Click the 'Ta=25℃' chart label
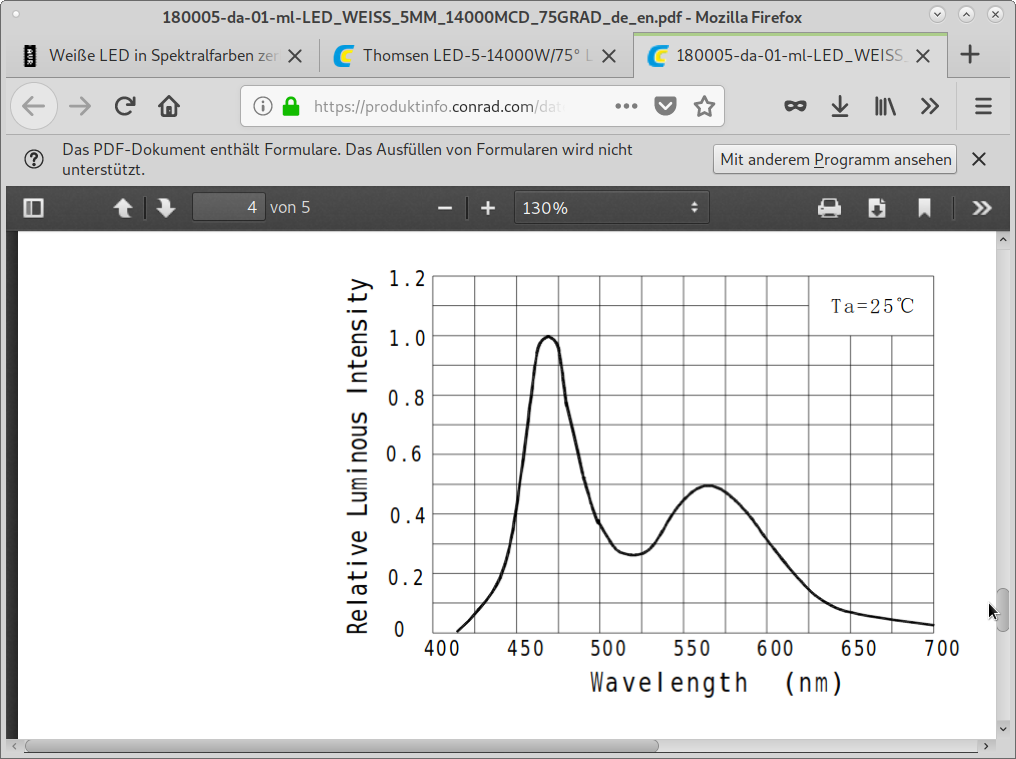1016x759 pixels. pos(872,305)
